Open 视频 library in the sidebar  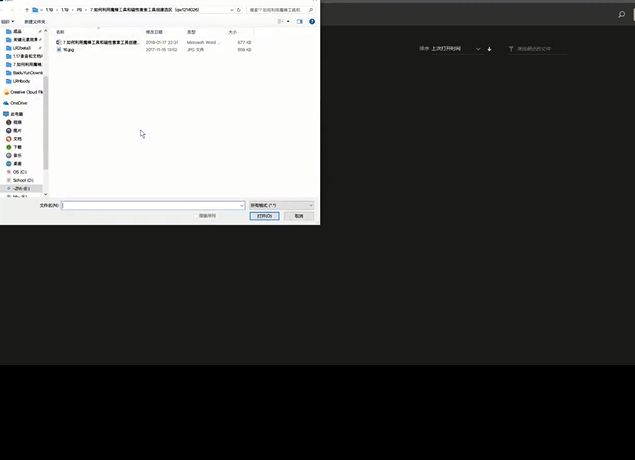[14, 122]
